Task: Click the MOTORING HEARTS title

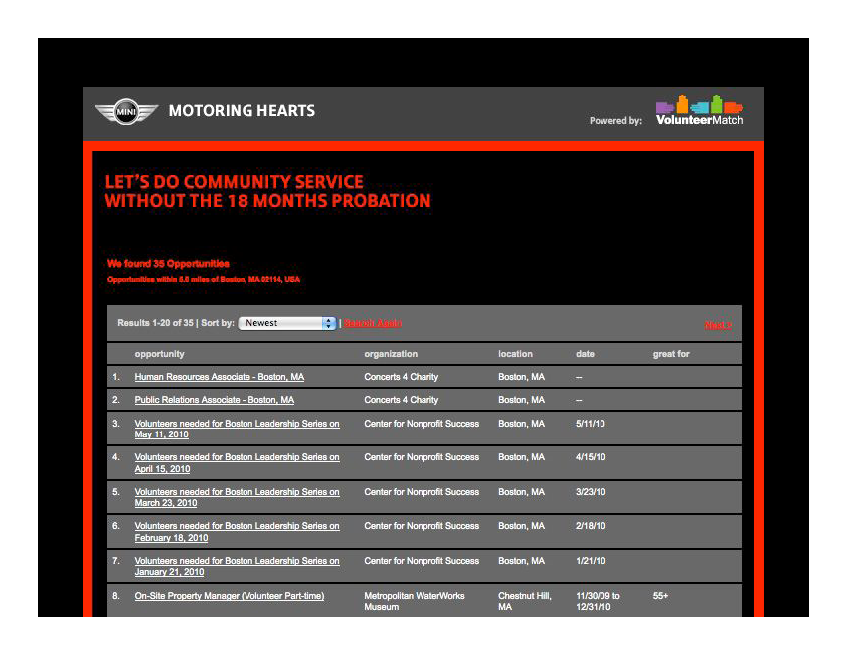Action: pyautogui.click(x=241, y=111)
